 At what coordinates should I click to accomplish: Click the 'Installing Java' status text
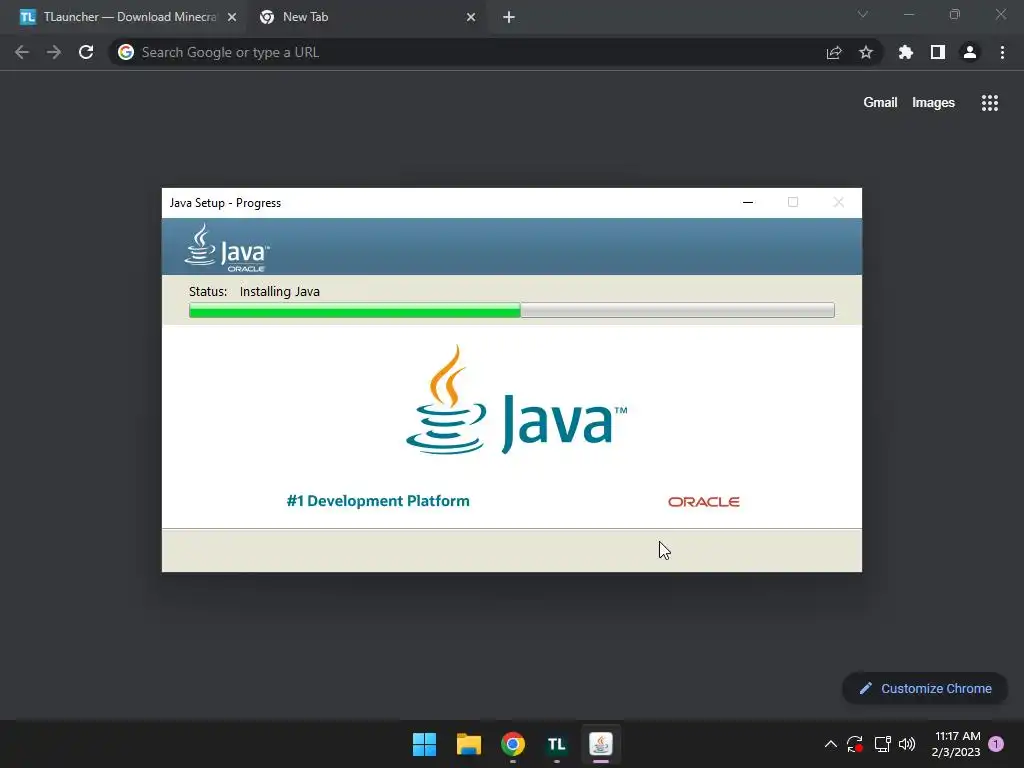tap(280, 292)
